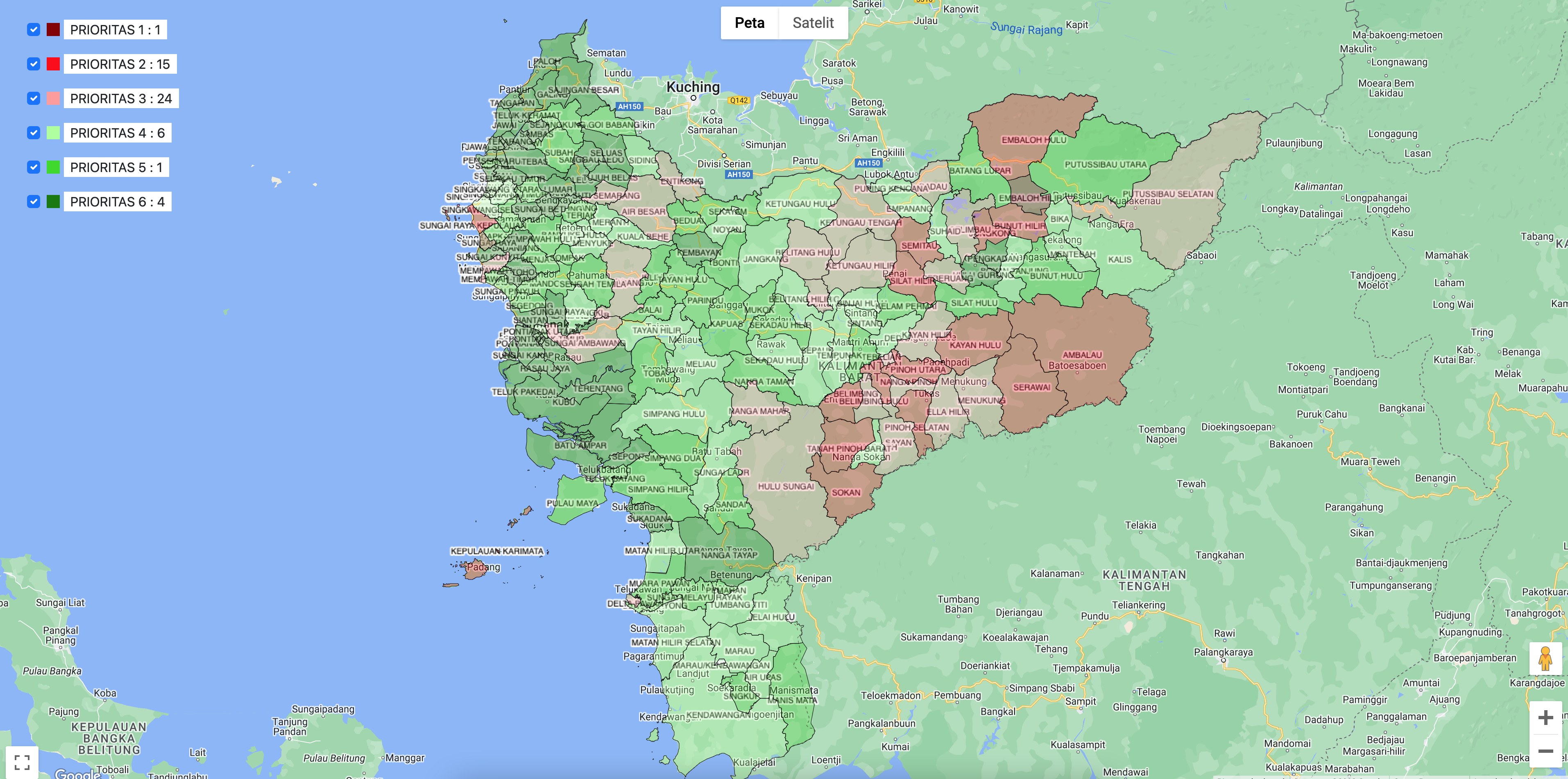The height and width of the screenshot is (779, 1568).
Task: Click the BUNUT HULU region
Action: (x=1056, y=276)
